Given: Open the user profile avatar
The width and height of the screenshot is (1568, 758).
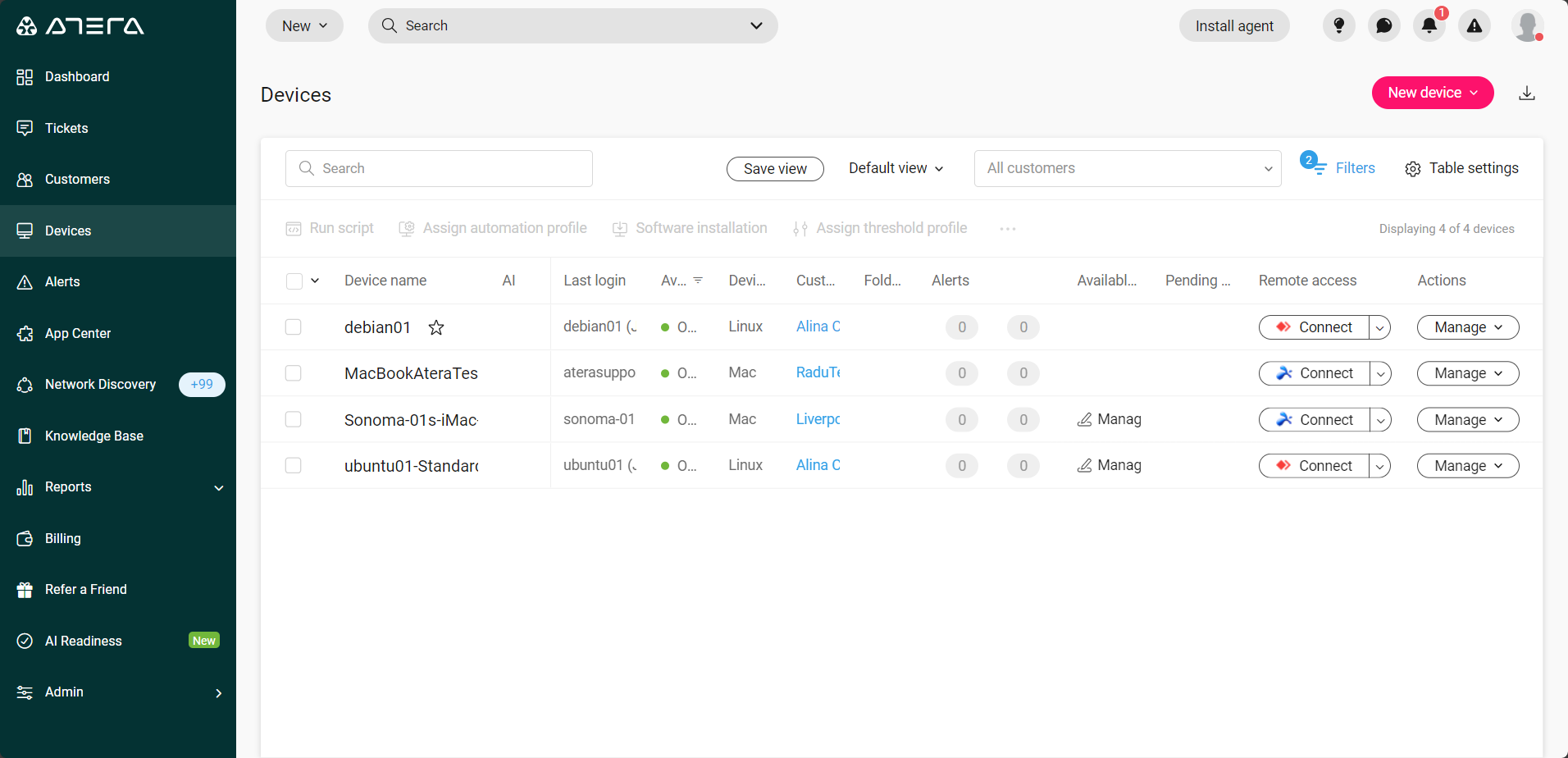Looking at the screenshot, I should coord(1528,26).
